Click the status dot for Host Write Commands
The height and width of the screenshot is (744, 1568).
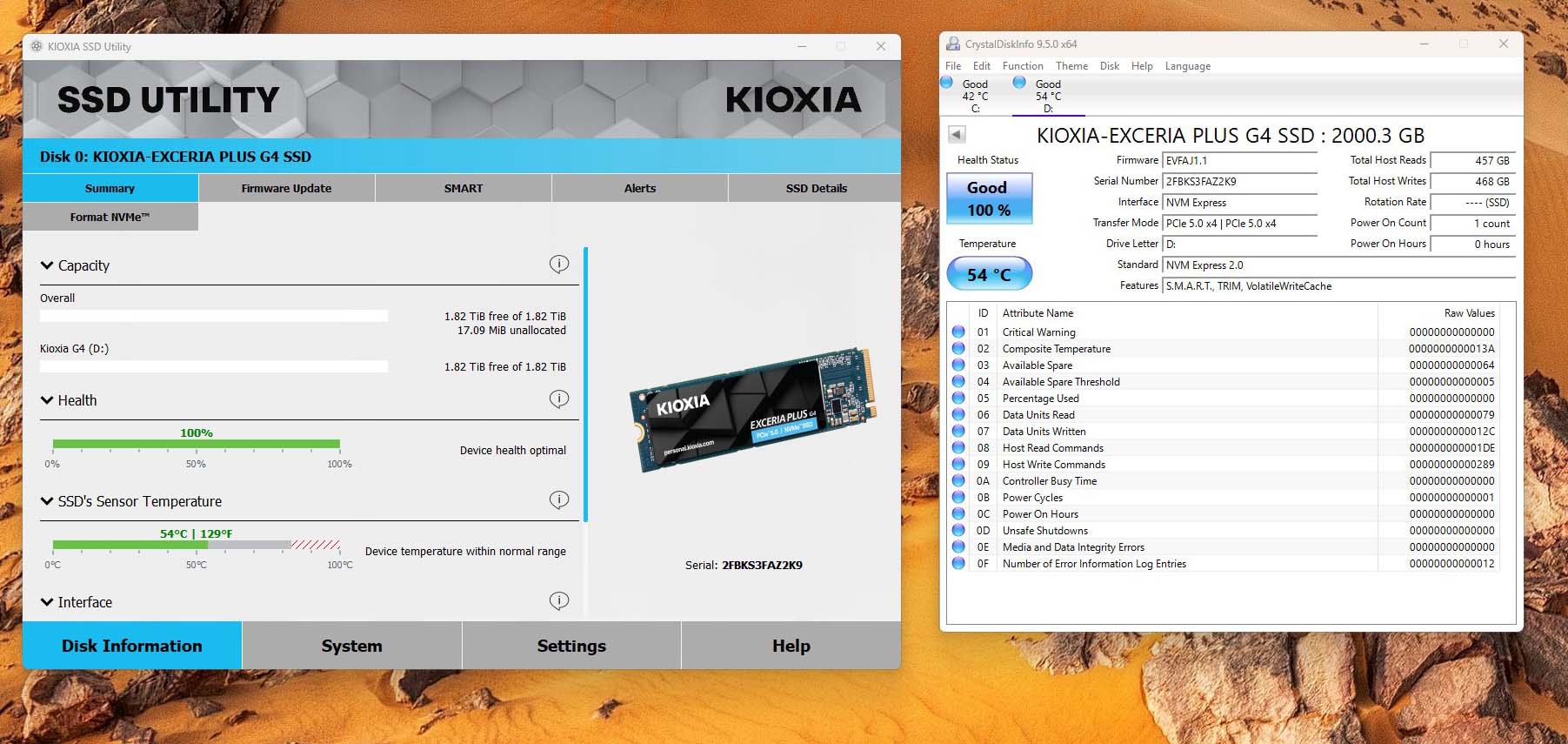click(x=958, y=464)
